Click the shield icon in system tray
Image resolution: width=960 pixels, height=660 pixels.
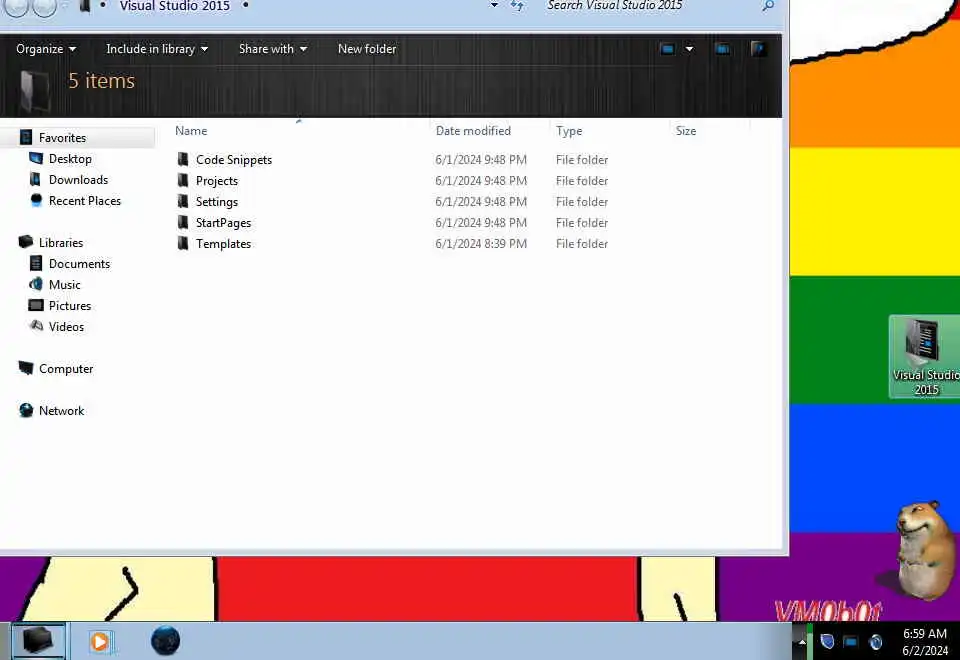827,642
